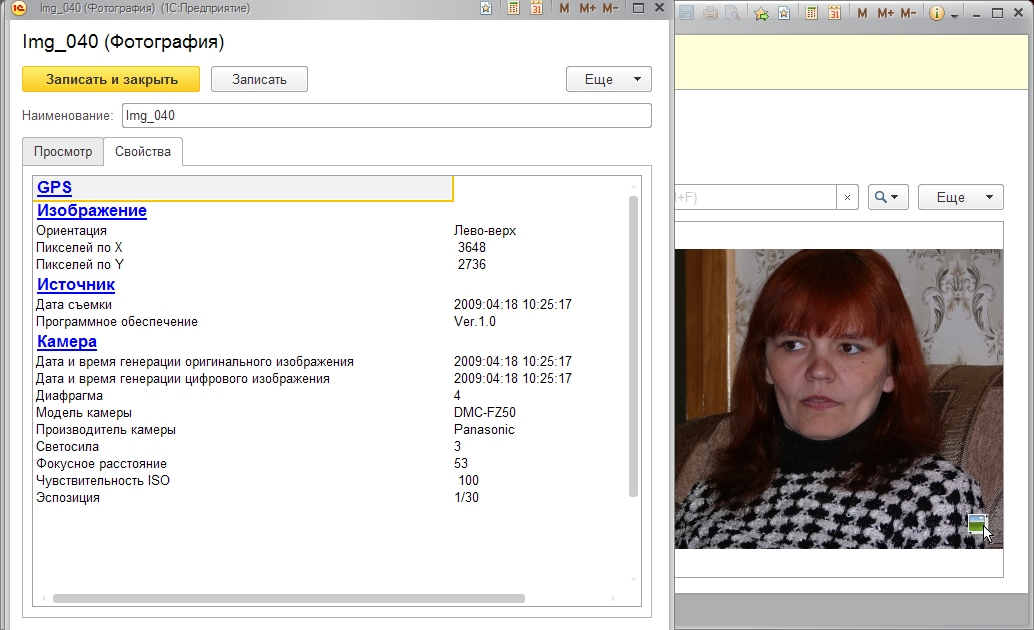Open the calculator in the Img_040 window title bar
Image resolution: width=1034 pixels, height=630 pixels.
[x=513, y=8]
